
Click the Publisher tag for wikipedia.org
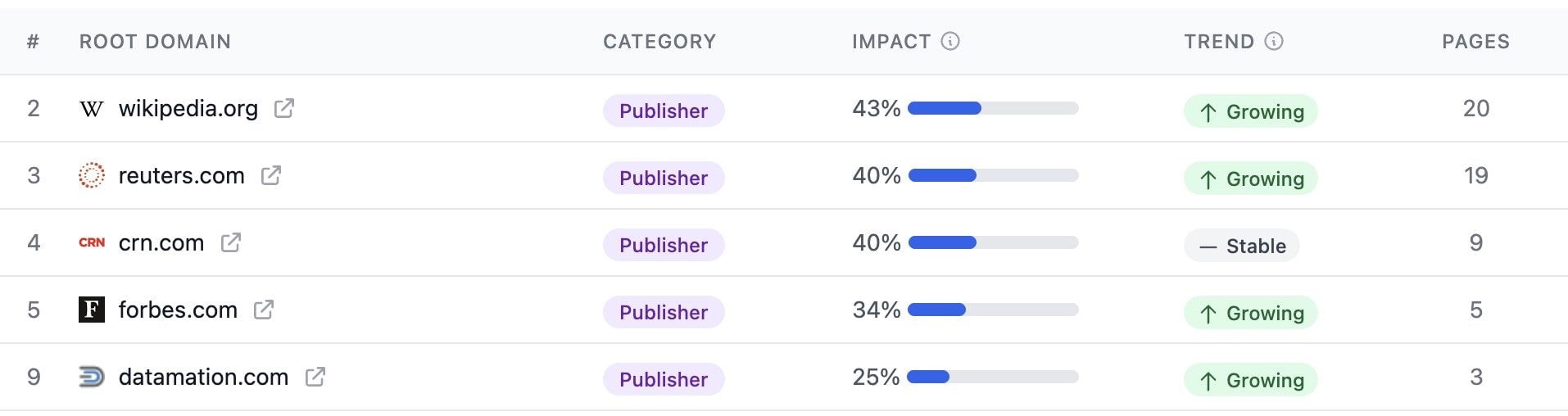coord(664,111)
